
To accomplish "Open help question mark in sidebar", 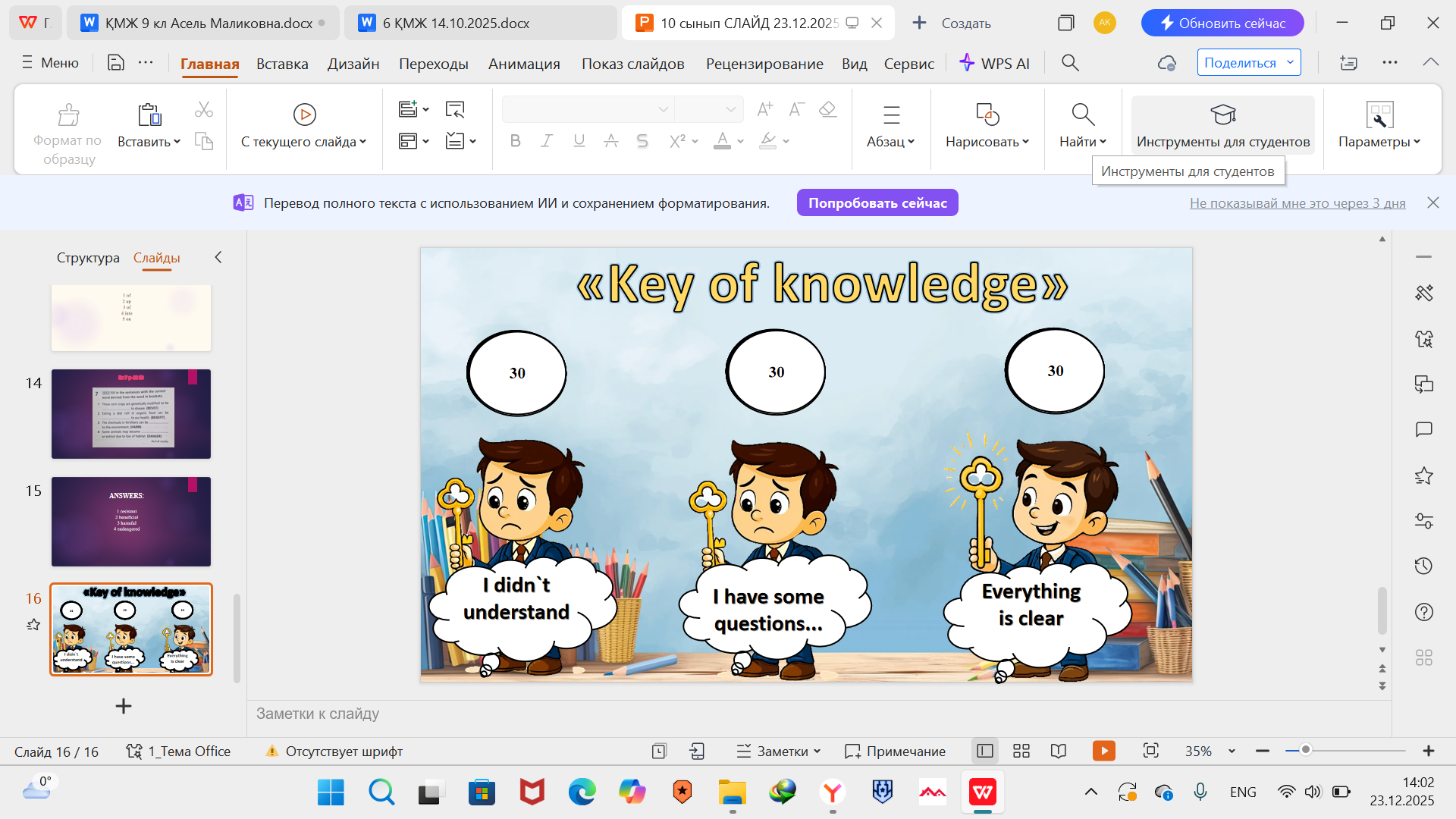I will point(1423,612).
